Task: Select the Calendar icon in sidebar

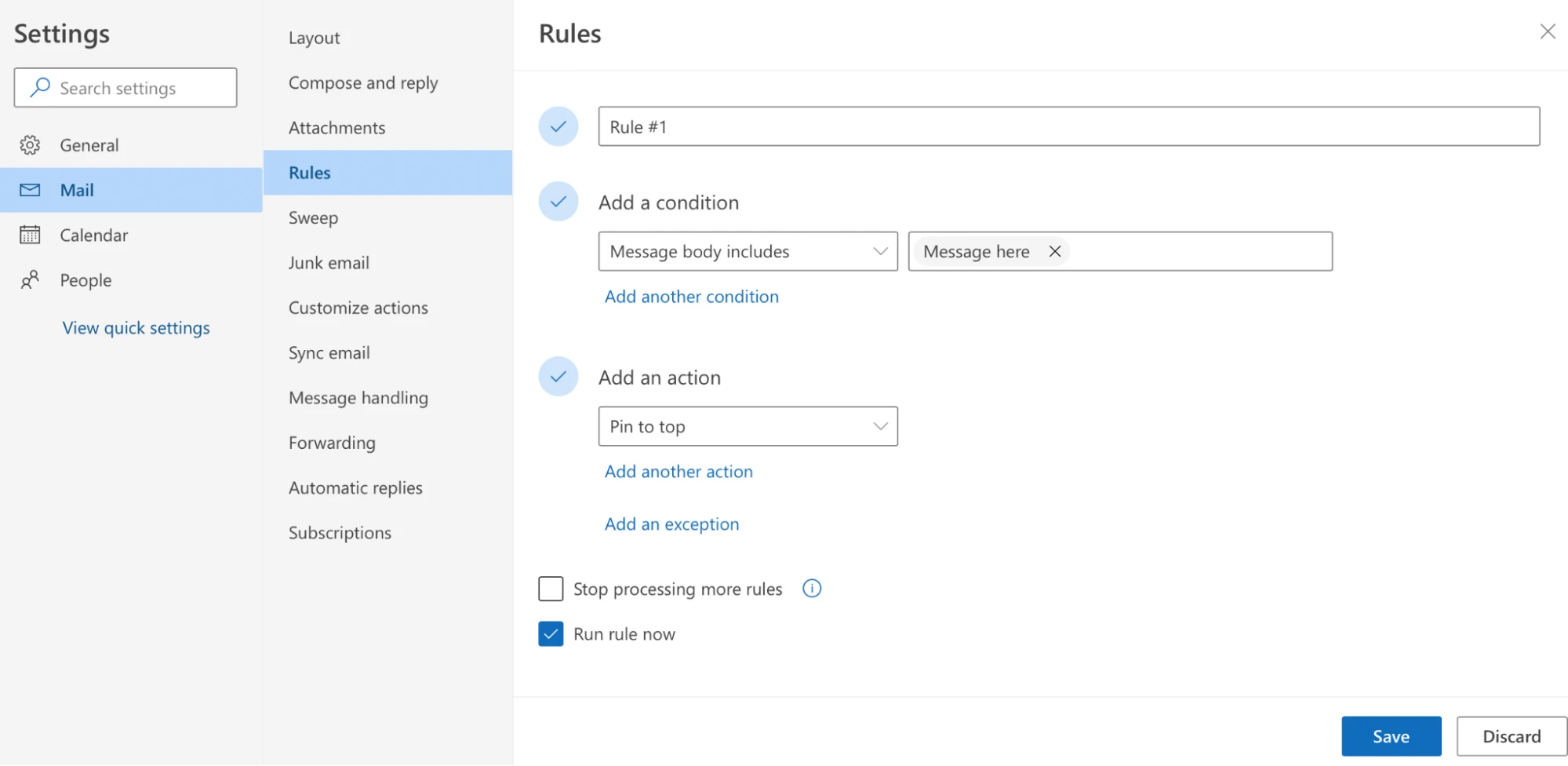Action: (x=29, y=235)
